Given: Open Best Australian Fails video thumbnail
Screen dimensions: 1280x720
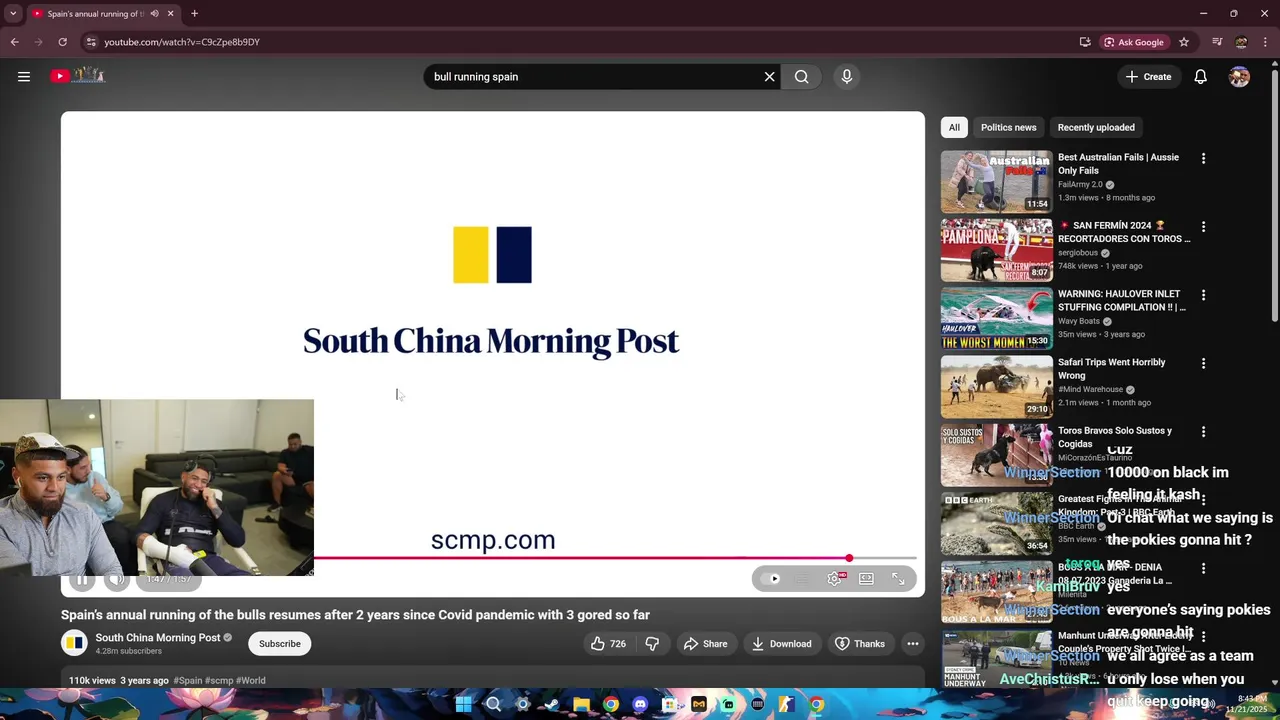Looking at the screenshot, I should click(x=996, y=181).
